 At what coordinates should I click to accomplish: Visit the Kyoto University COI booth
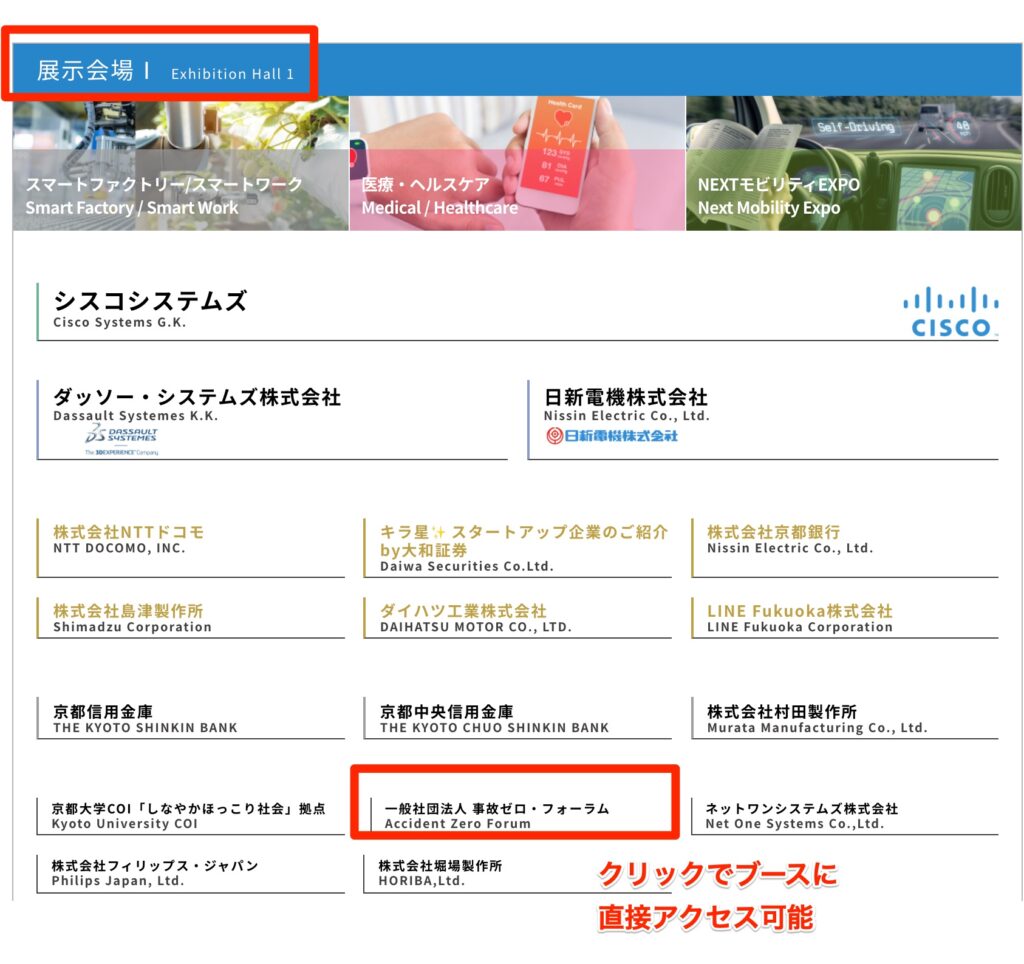click(188, 815)
